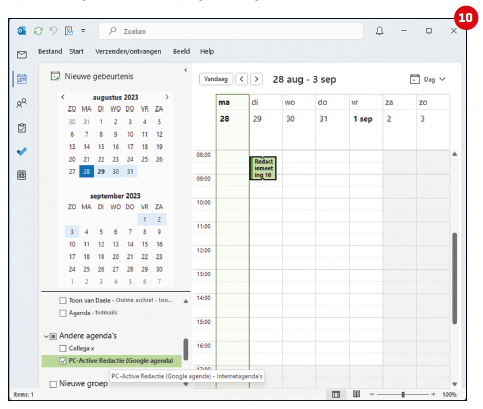
Task: Open the Beeld tab
Action: [x=181, y=51]
